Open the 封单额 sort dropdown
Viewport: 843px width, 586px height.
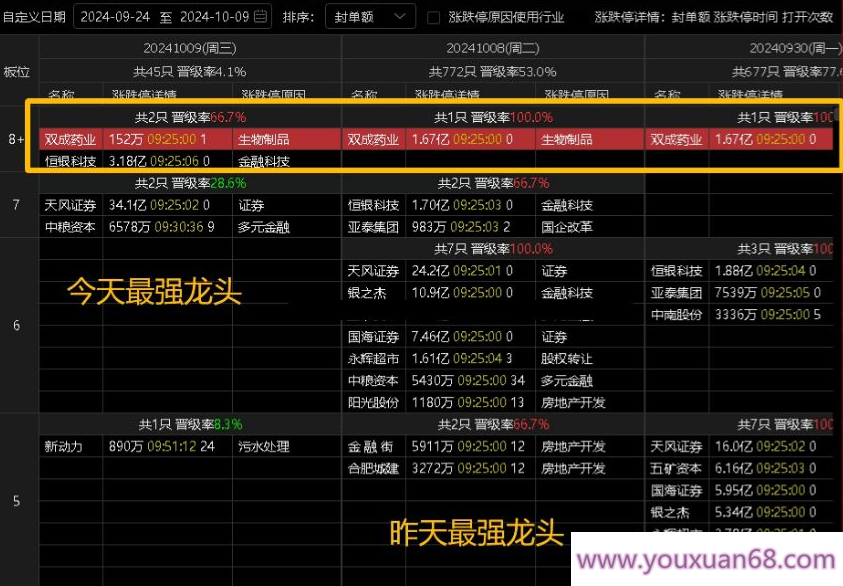[x=370, y=16]
